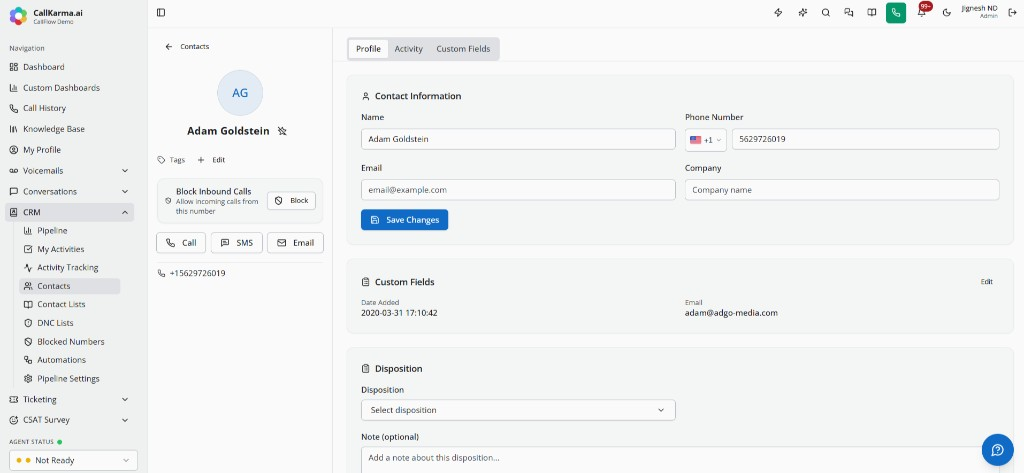Open the +1 country code dropdown

click(x=706, y=140)
